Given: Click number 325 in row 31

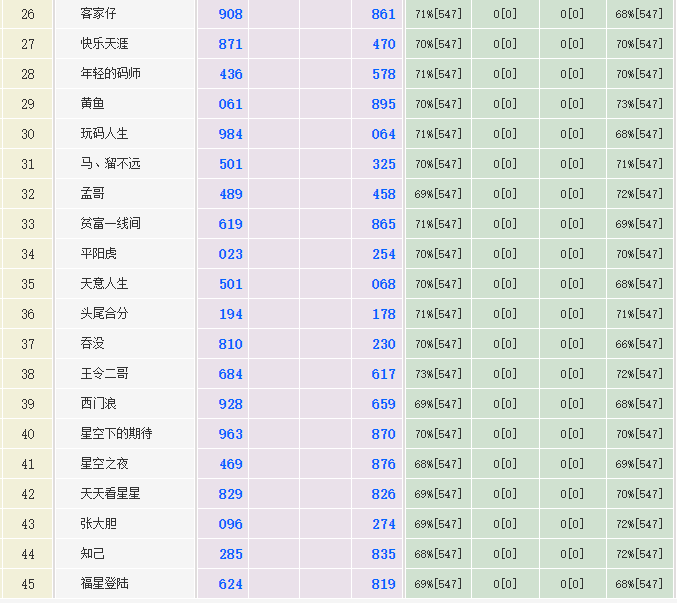Looking at the screenshot, I should click(383, 164).
